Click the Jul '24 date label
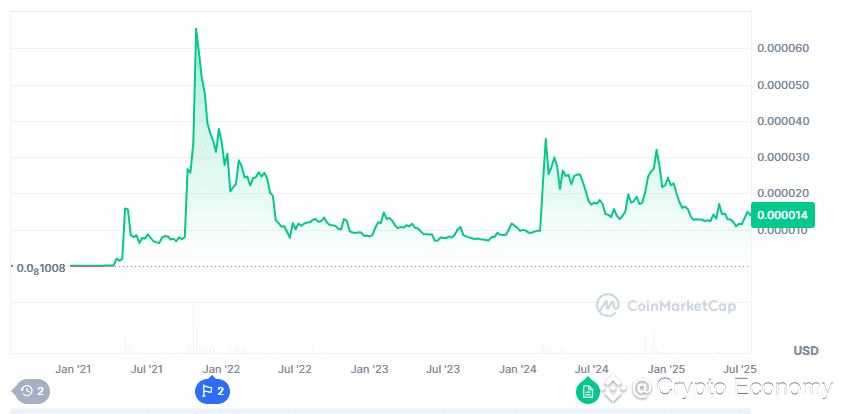The height and width of the screenshot is (414, 841). (x=591, y=369)
